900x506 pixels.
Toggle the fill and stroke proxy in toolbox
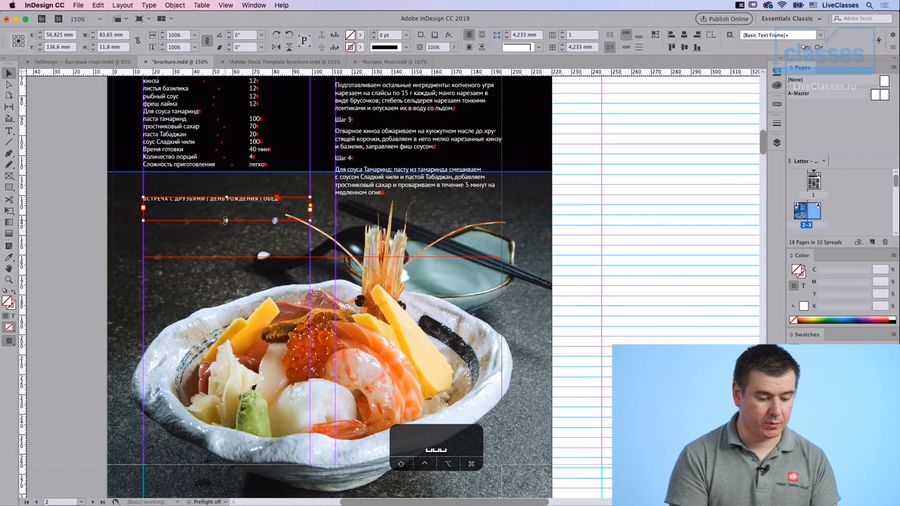[x=8, y=302]
